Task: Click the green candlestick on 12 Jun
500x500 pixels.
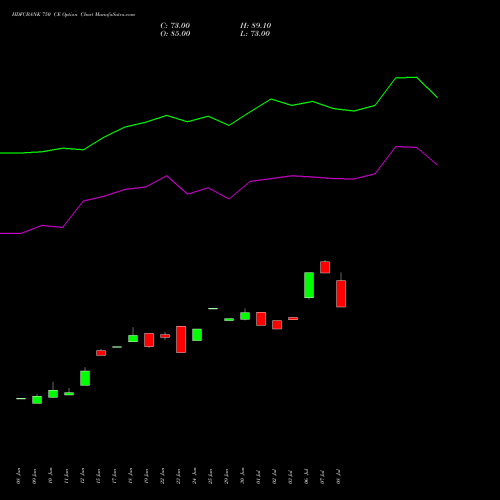Action: (x=85, y=378)
